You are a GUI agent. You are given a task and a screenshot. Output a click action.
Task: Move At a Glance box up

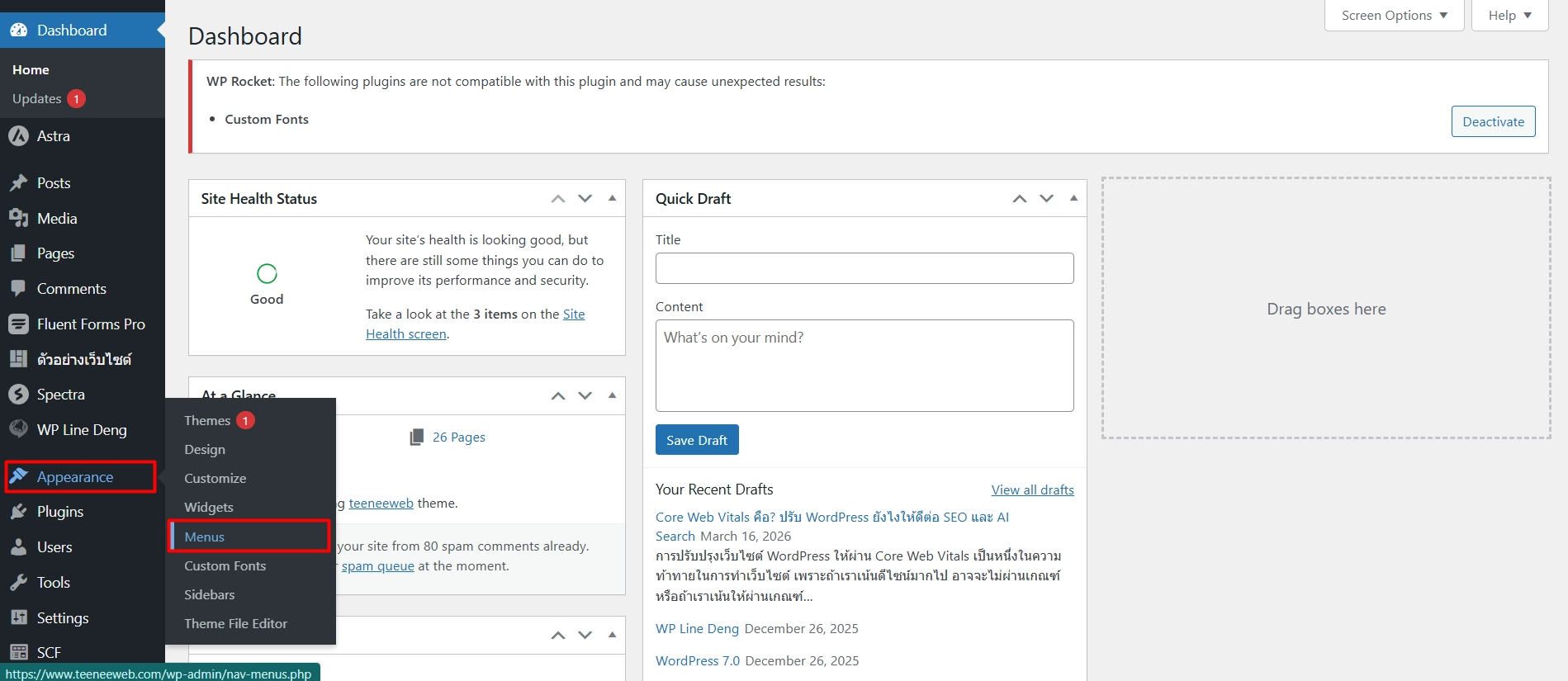click(x=558, y=396)
